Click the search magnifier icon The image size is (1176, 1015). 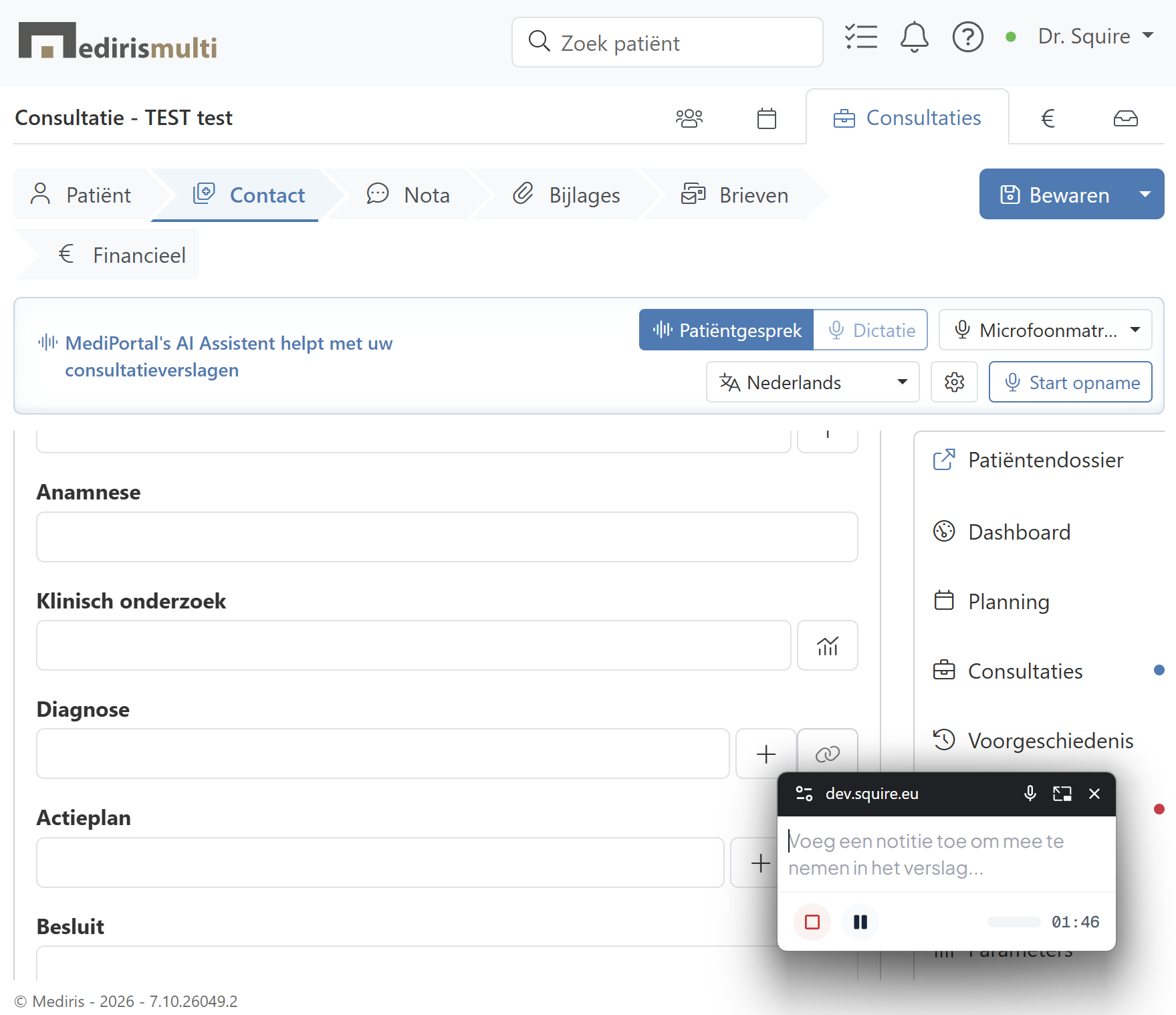tap(539, 41)
